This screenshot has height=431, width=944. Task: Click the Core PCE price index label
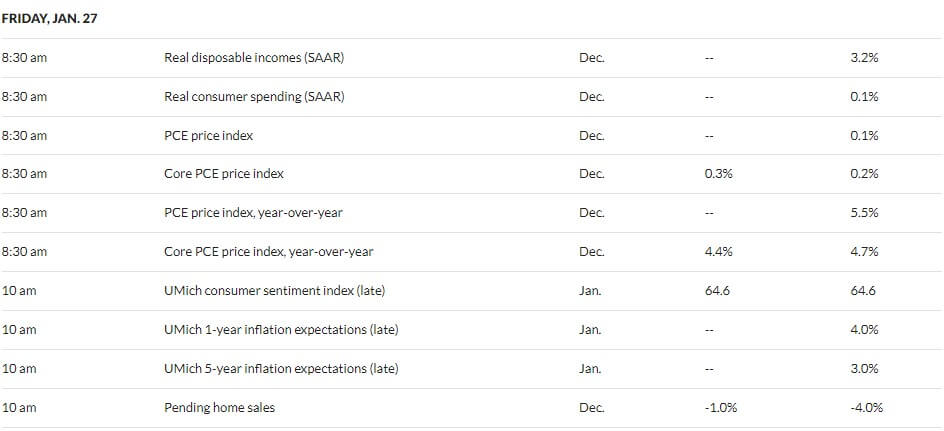(x=223, y=173)
